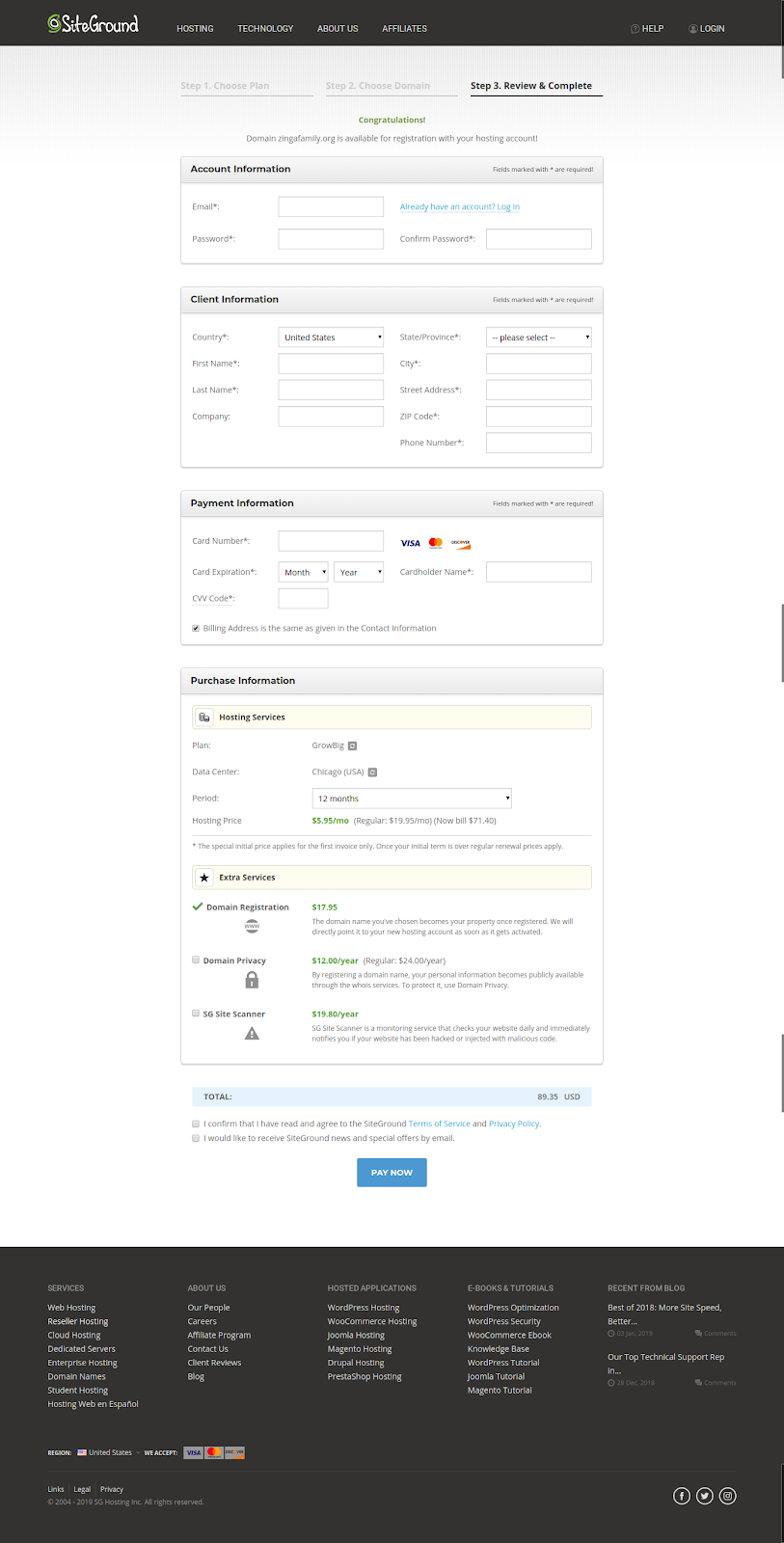Select Step 3. Review & Complete tab
This screenshot has height=1543, width=784.
point(536,86)
